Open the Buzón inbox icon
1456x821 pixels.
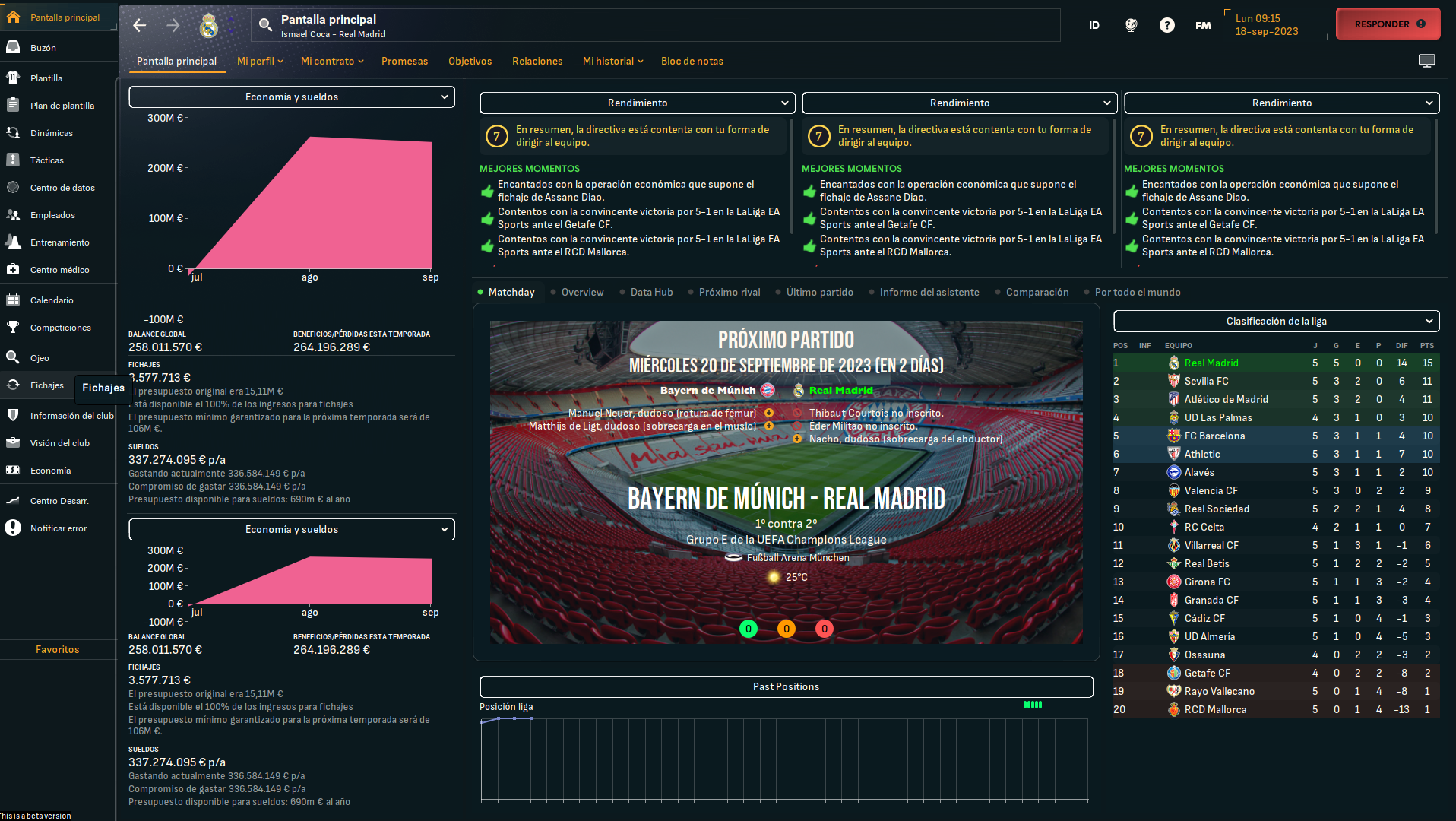point(13,47)
